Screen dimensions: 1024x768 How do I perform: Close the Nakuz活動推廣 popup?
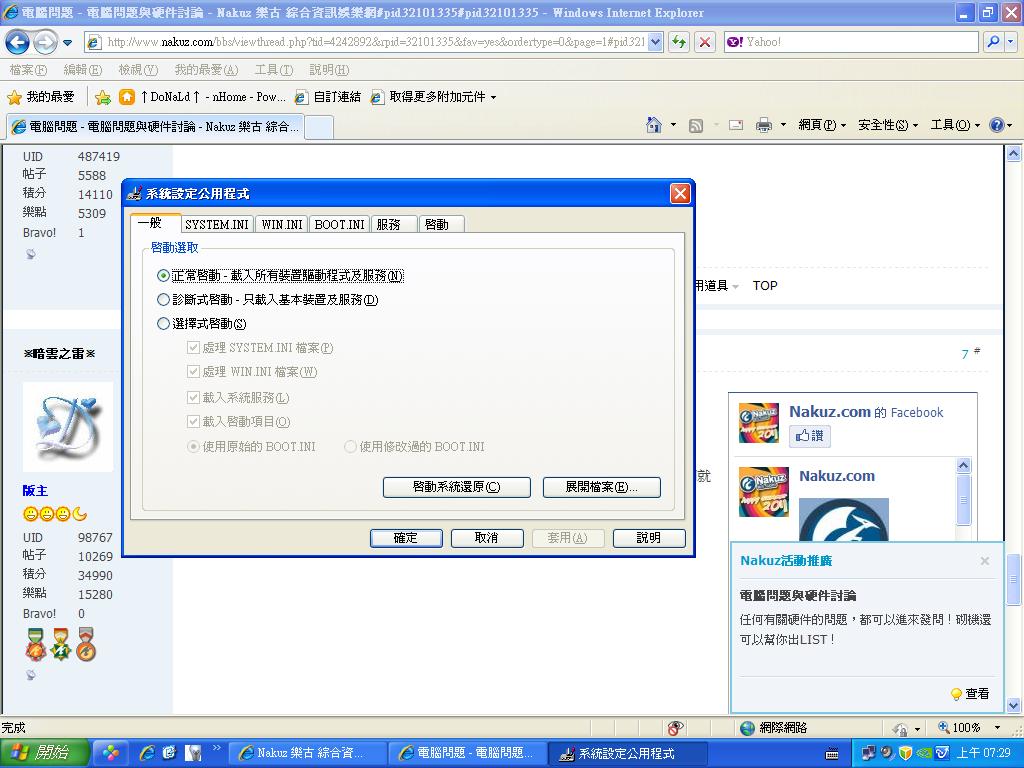[x=984, y=561]
